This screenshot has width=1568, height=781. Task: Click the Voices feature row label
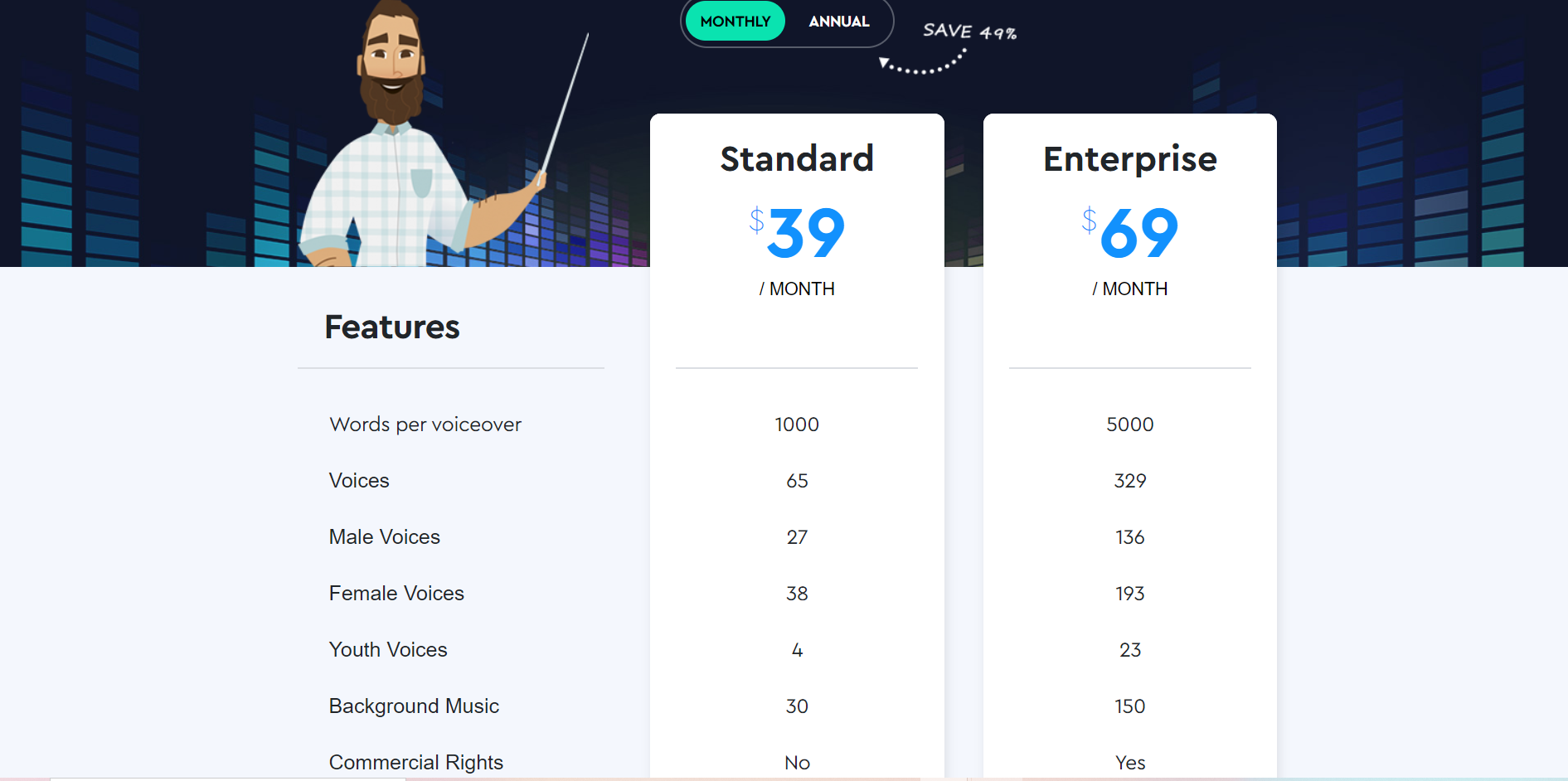[x=359, y=481]
